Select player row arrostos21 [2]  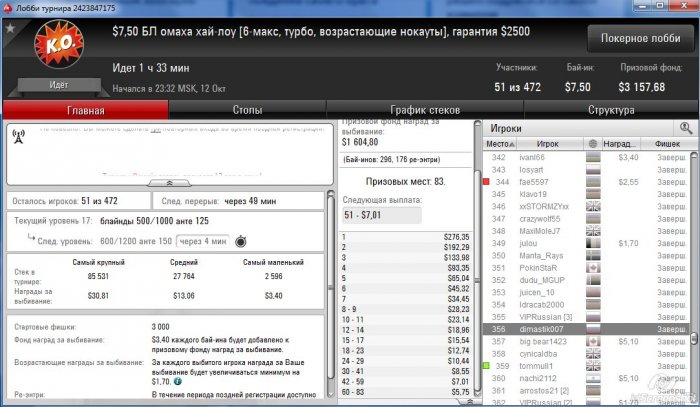tap(587, 390)
